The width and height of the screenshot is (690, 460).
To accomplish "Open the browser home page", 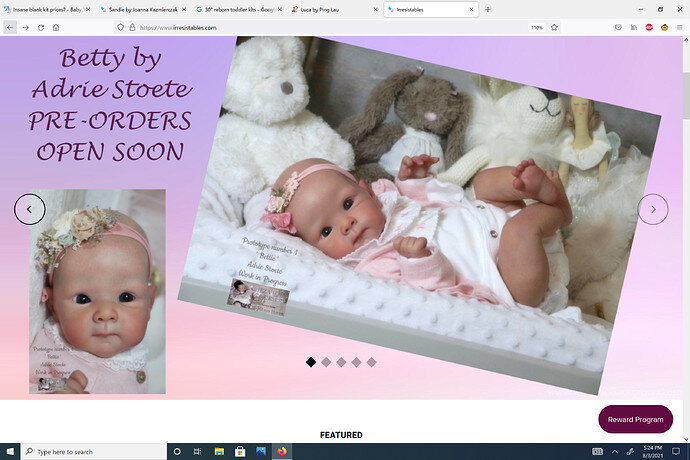I will (x=56, y=27).
